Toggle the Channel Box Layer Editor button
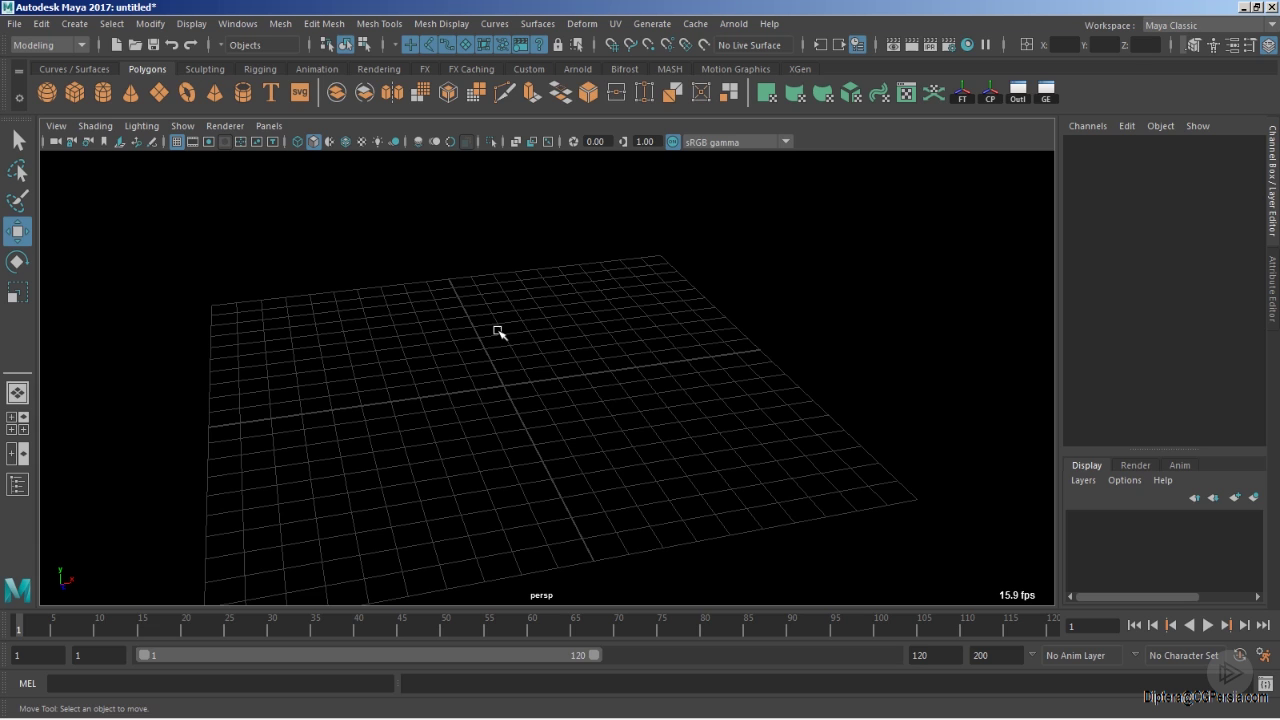Screen dimensions: 1280x720 1269,45
